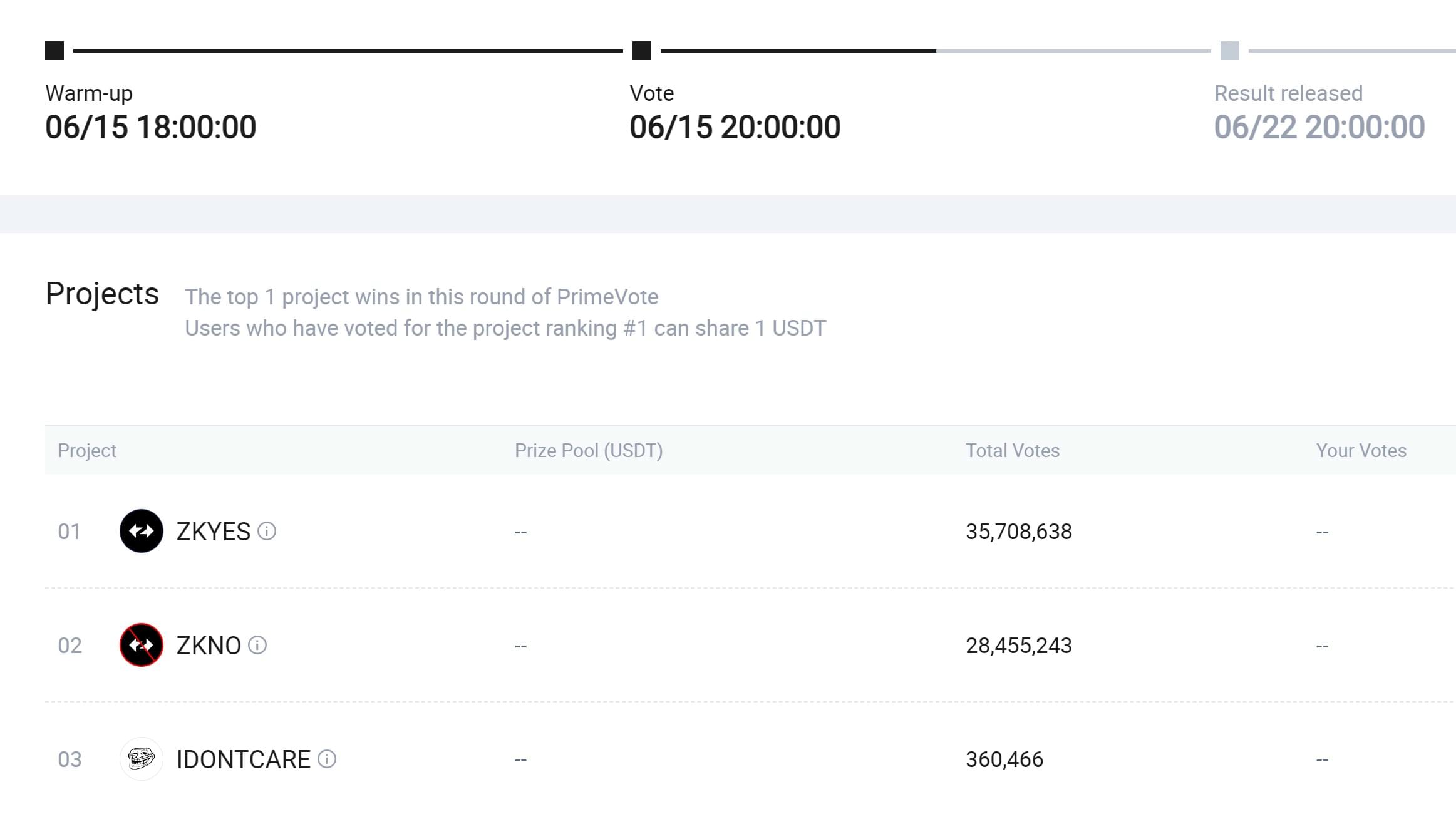
Task: Select the ZKYES project name
Action: click(x=214, y=532)
